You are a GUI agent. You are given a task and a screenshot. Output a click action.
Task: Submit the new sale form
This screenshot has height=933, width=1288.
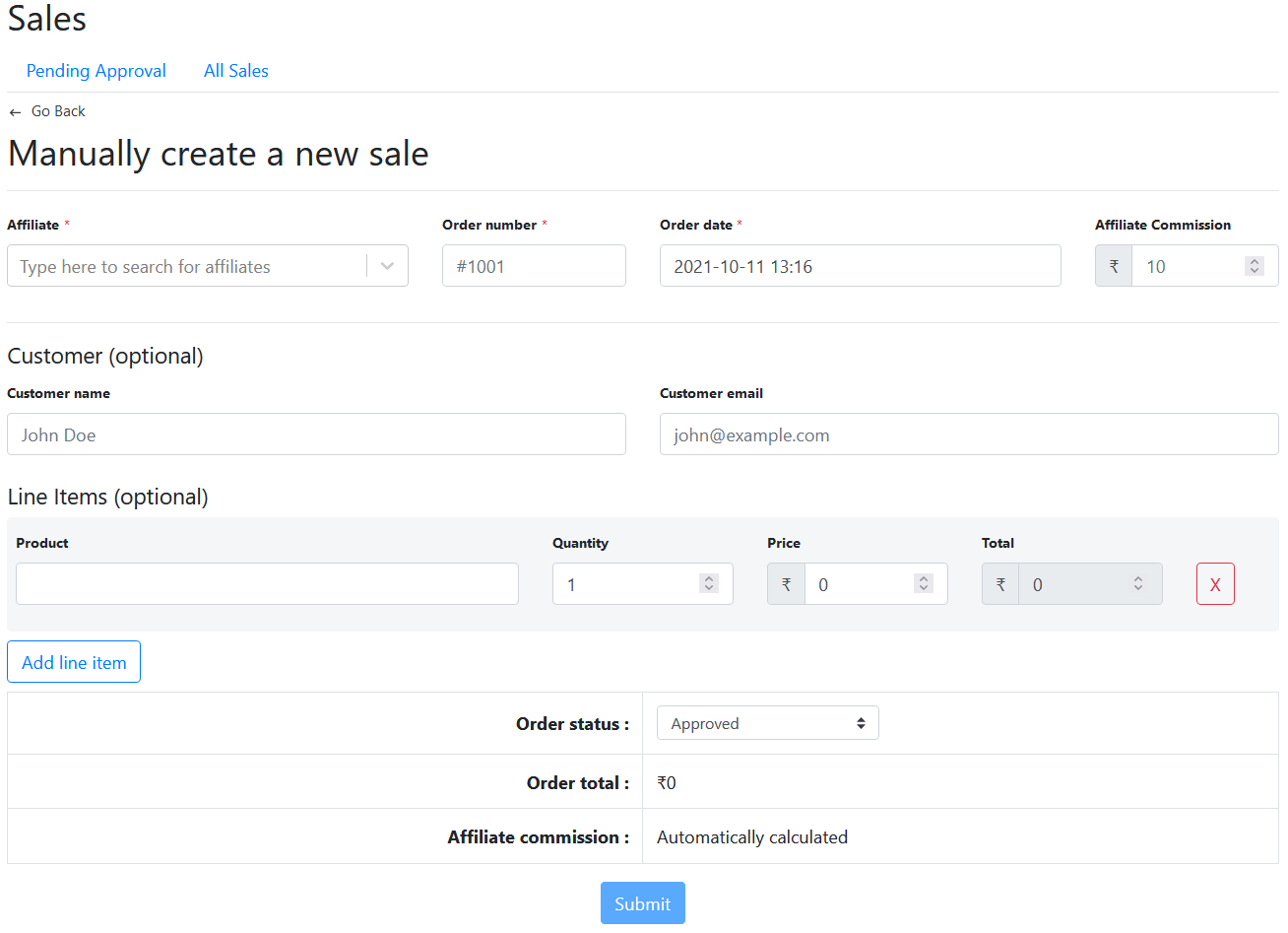coord(642,903)
